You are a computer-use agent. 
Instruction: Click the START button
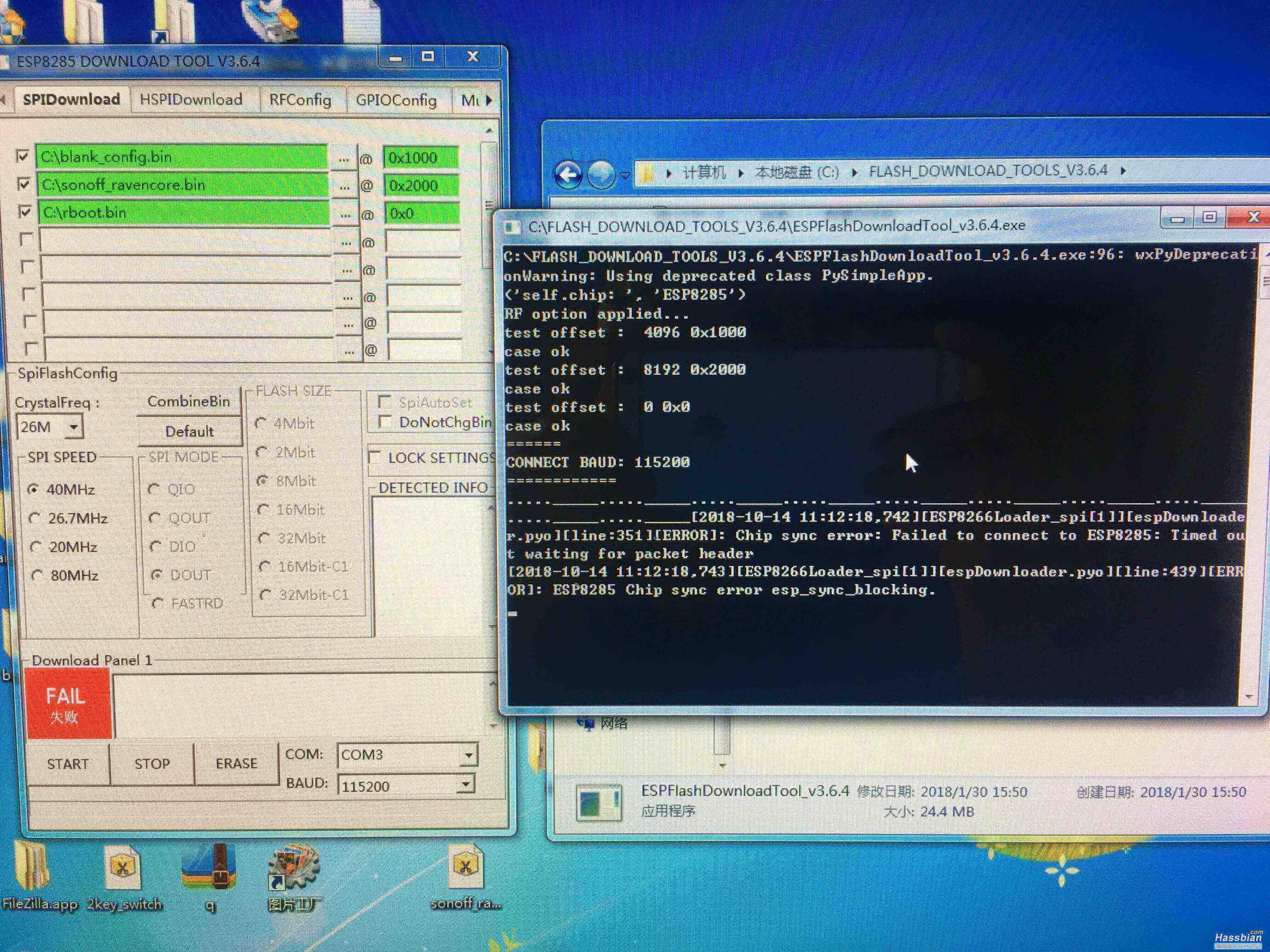point(68,764)
